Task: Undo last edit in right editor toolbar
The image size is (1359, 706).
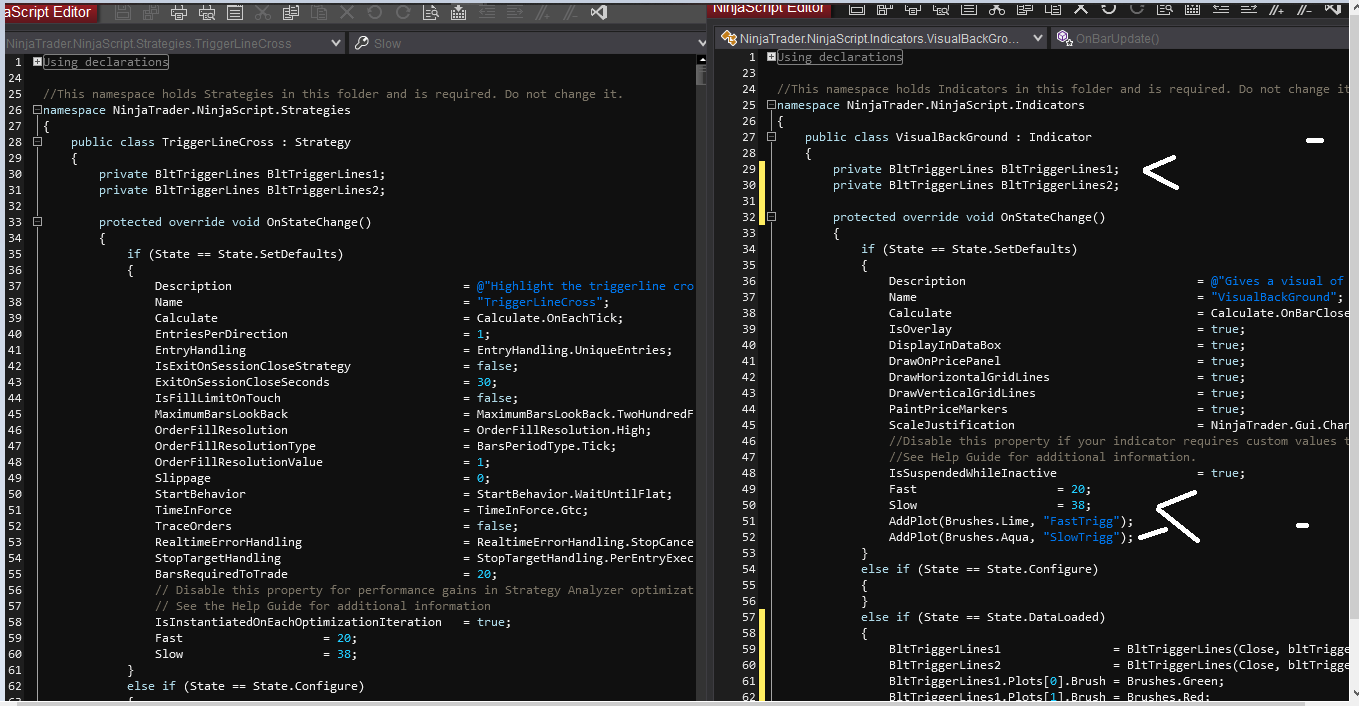Action: [x=1109, y=8]
